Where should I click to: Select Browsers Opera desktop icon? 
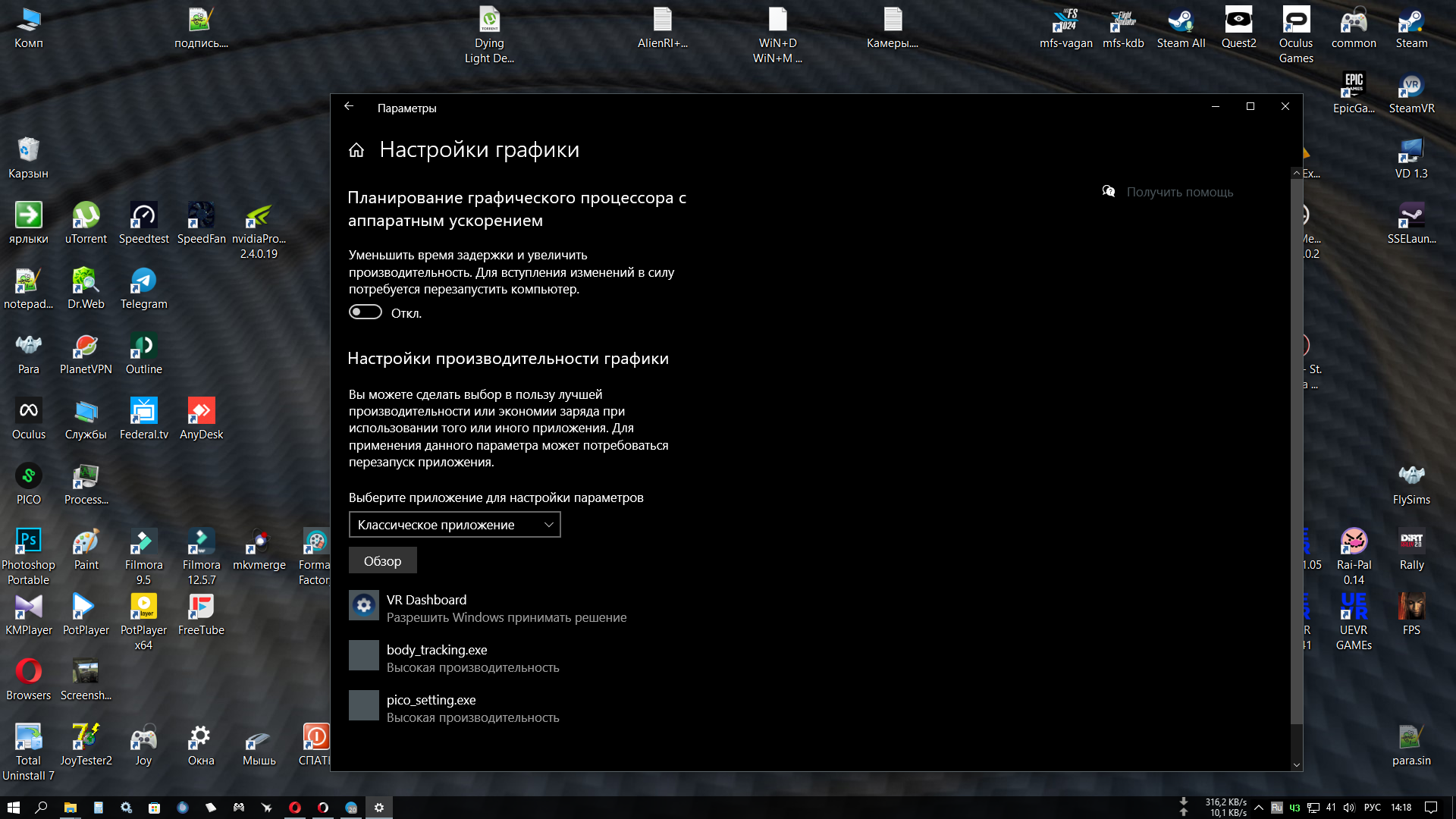point(29,679)
